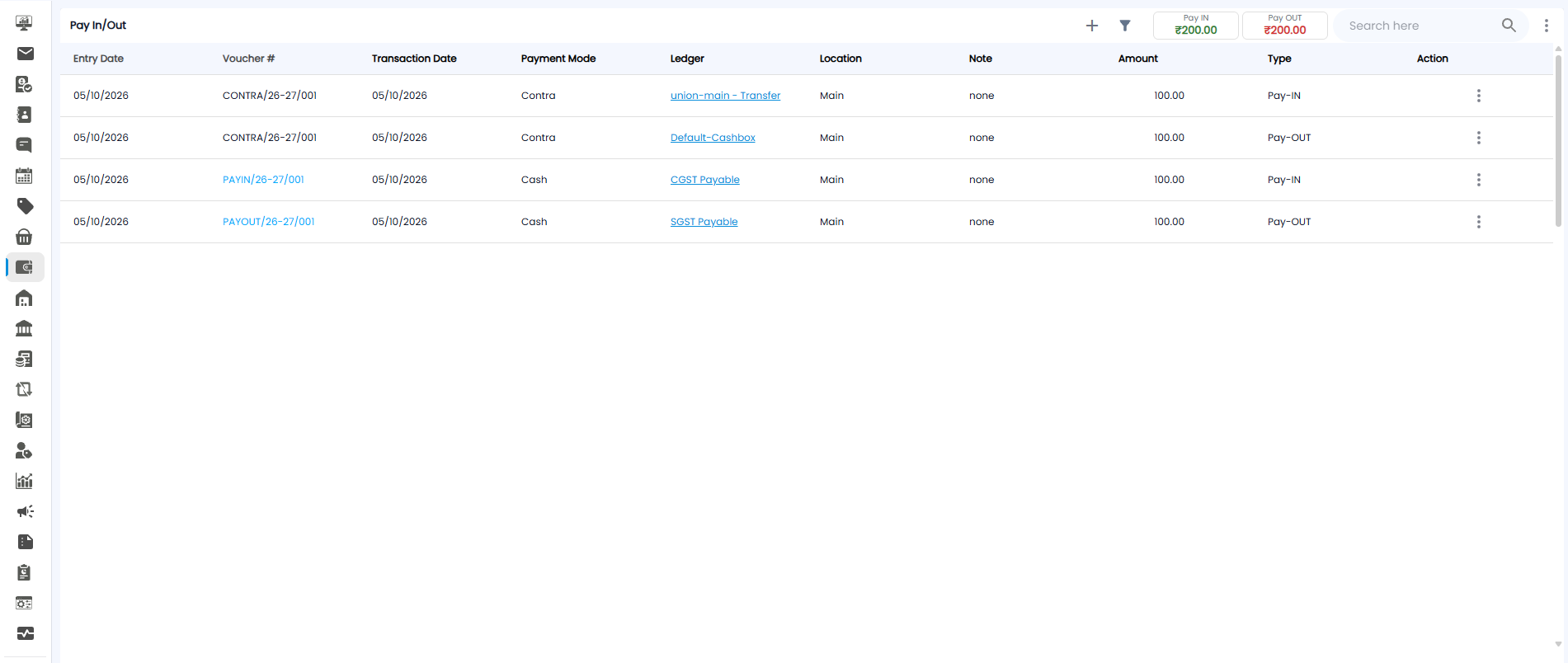Open the dashboard monitor icon in sidebar
1568x663 pixels.
[x=25, y=23]
